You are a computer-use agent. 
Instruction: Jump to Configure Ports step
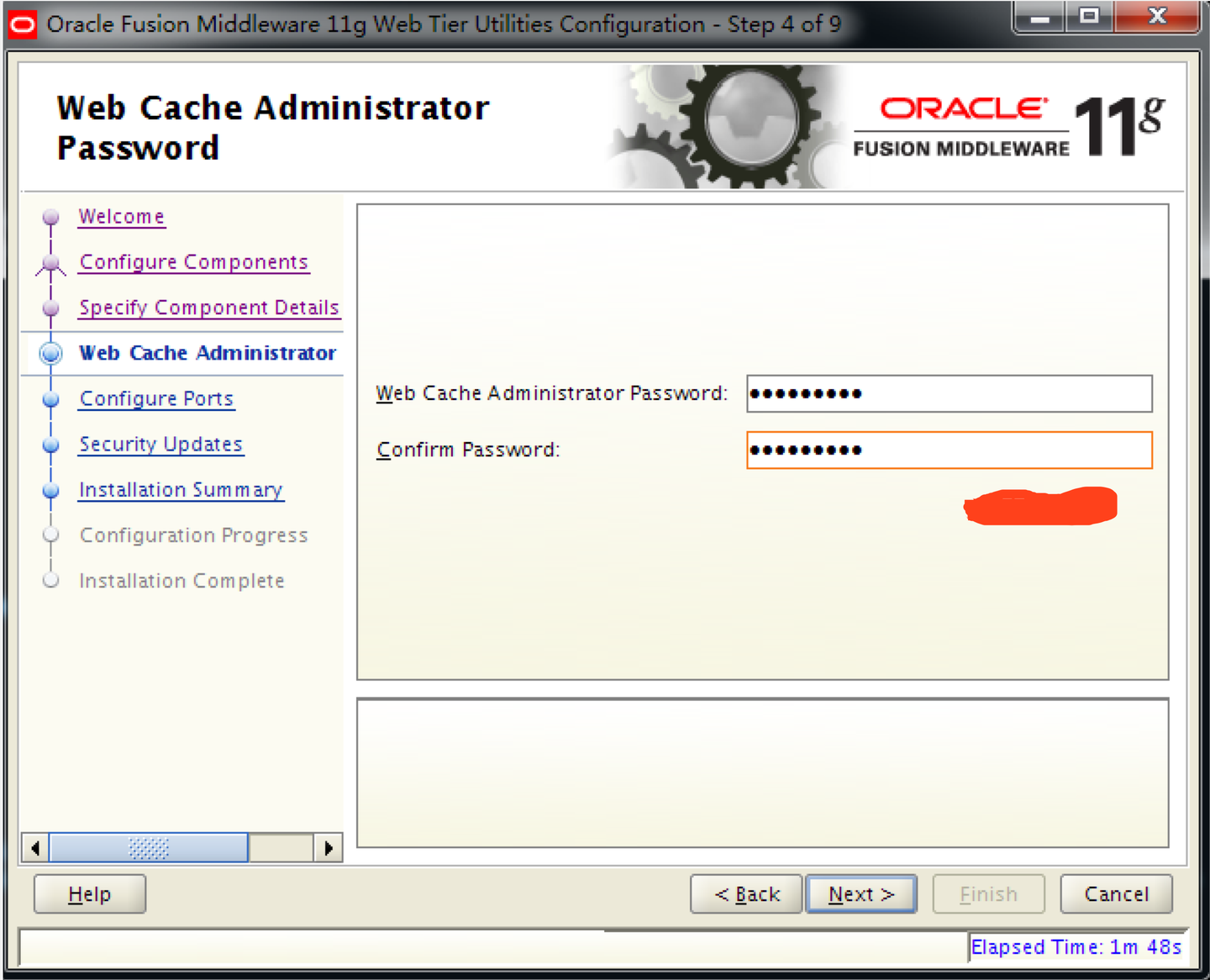pos(157,398)
